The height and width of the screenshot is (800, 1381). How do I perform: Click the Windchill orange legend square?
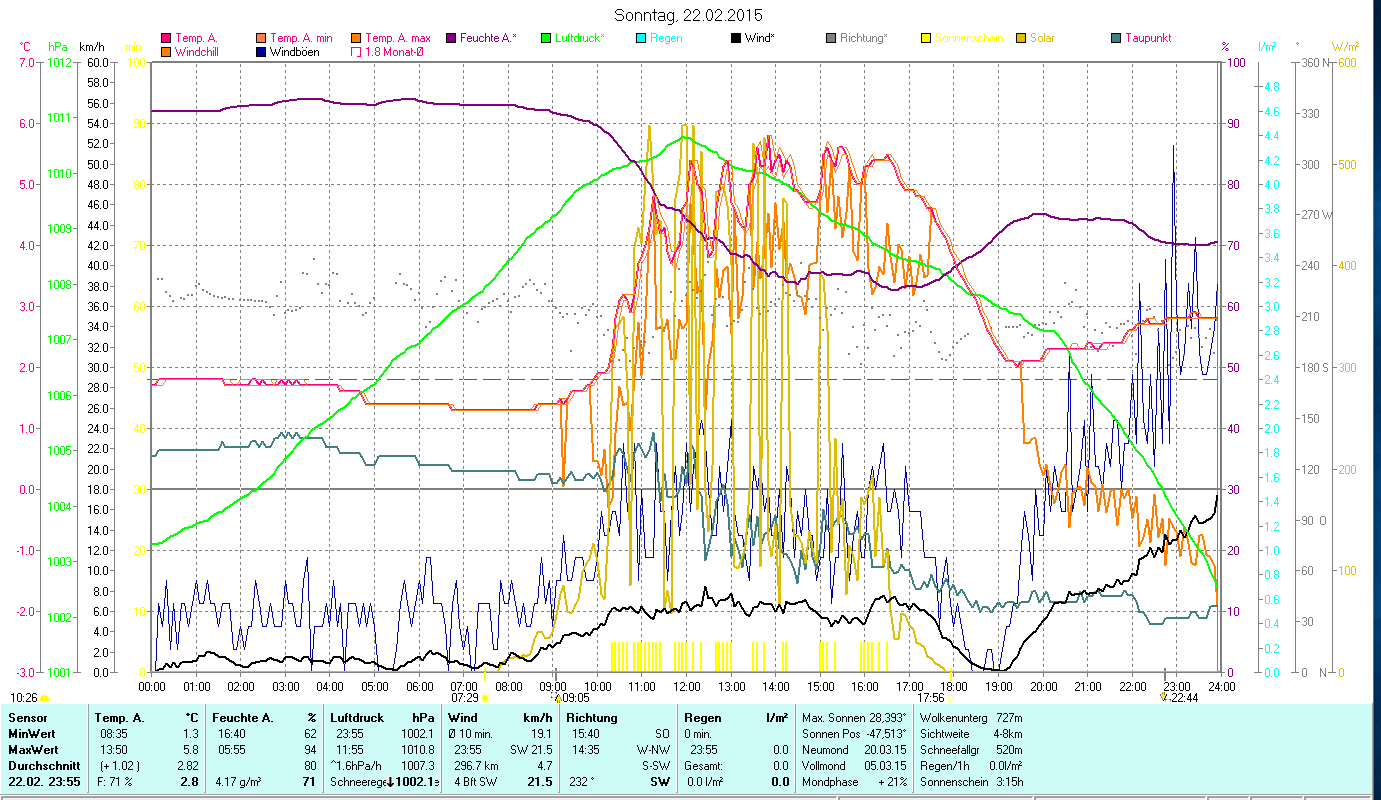pos(166,52)
